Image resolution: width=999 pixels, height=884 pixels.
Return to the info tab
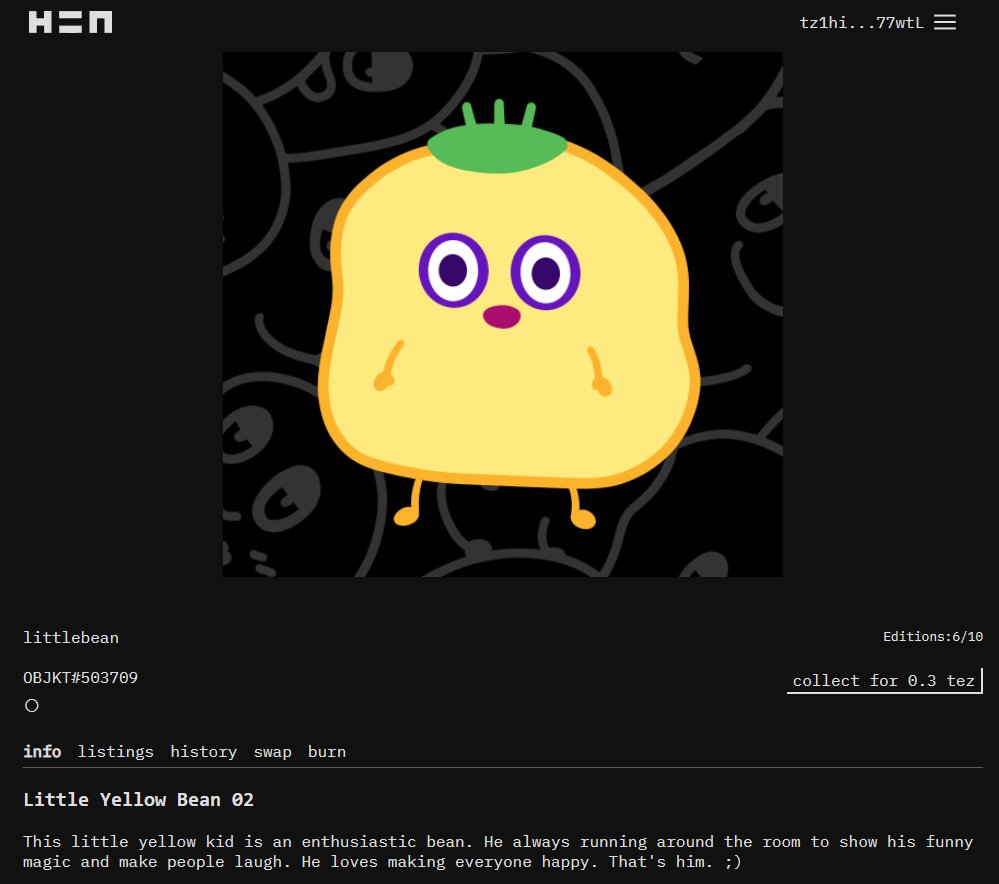[x=42, y=751]
